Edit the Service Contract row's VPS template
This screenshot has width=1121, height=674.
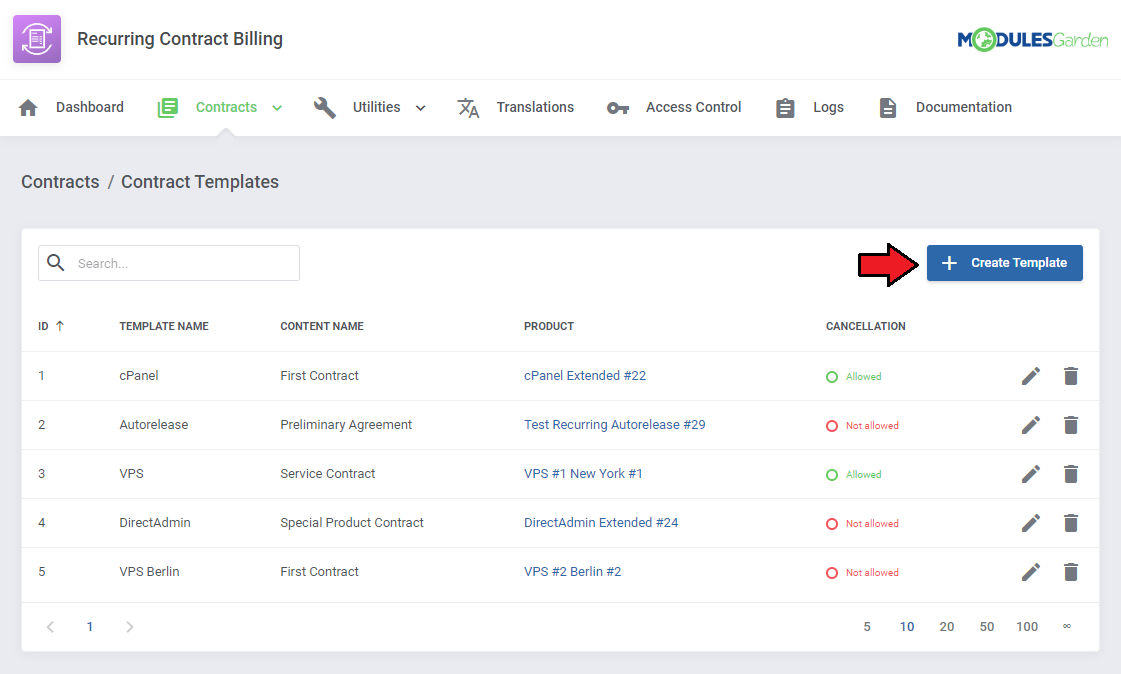[x=1030, y=474]
